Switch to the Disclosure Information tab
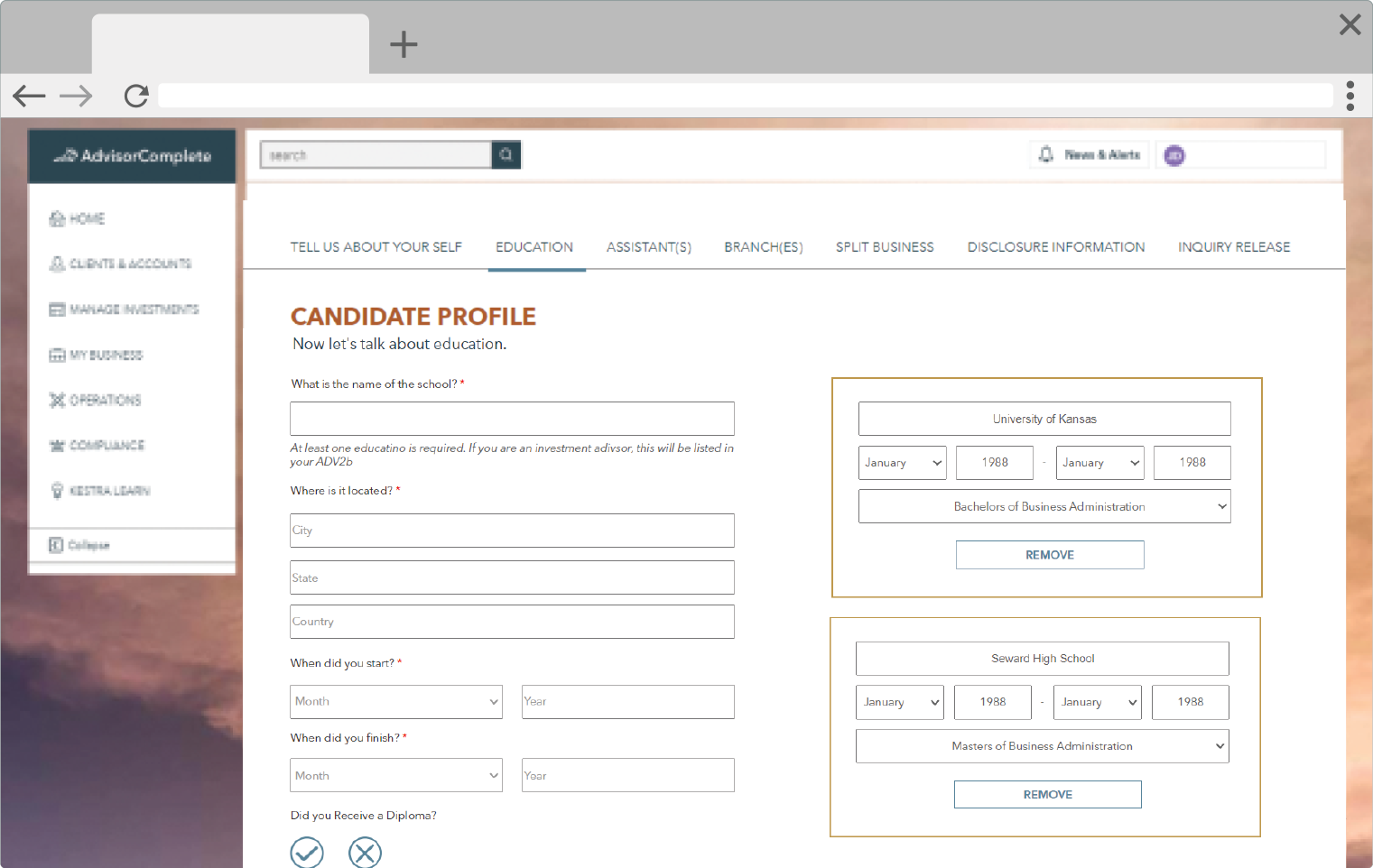The image size is (1373, 868). [x=1055, y=247]
